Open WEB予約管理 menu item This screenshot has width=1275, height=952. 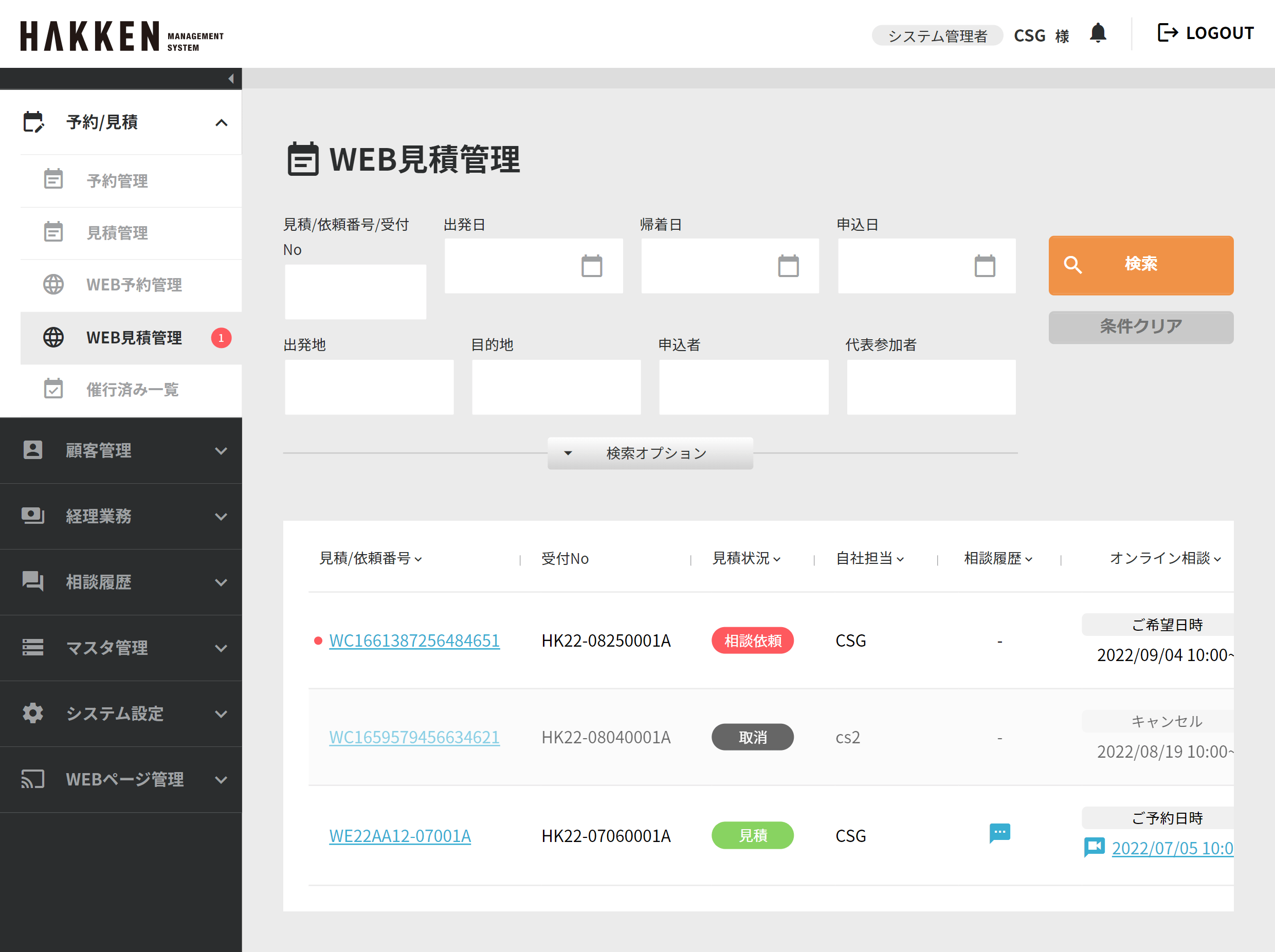[134, 285]
